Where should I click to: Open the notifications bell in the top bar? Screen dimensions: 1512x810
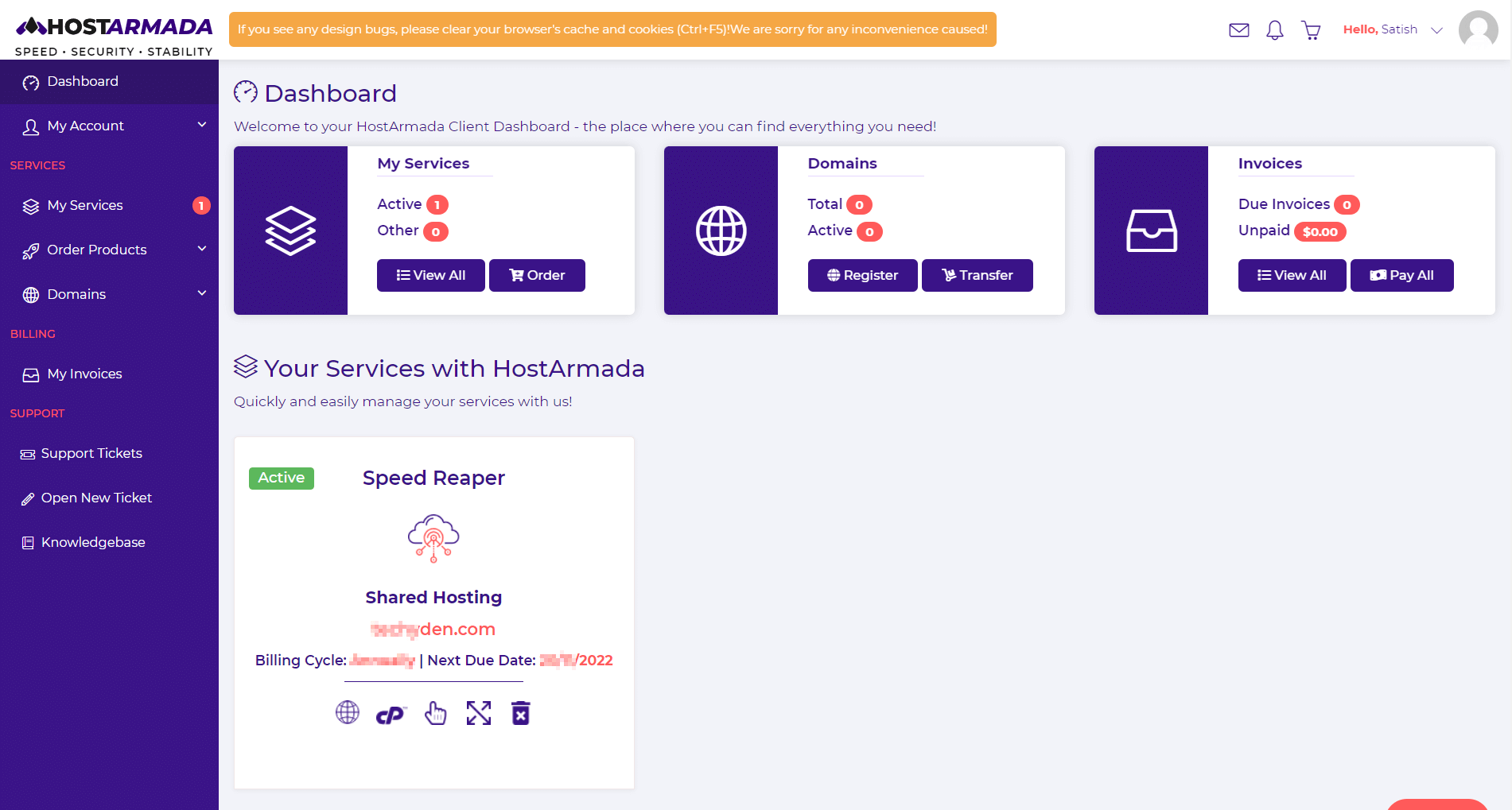click(x=1274, y=29)
